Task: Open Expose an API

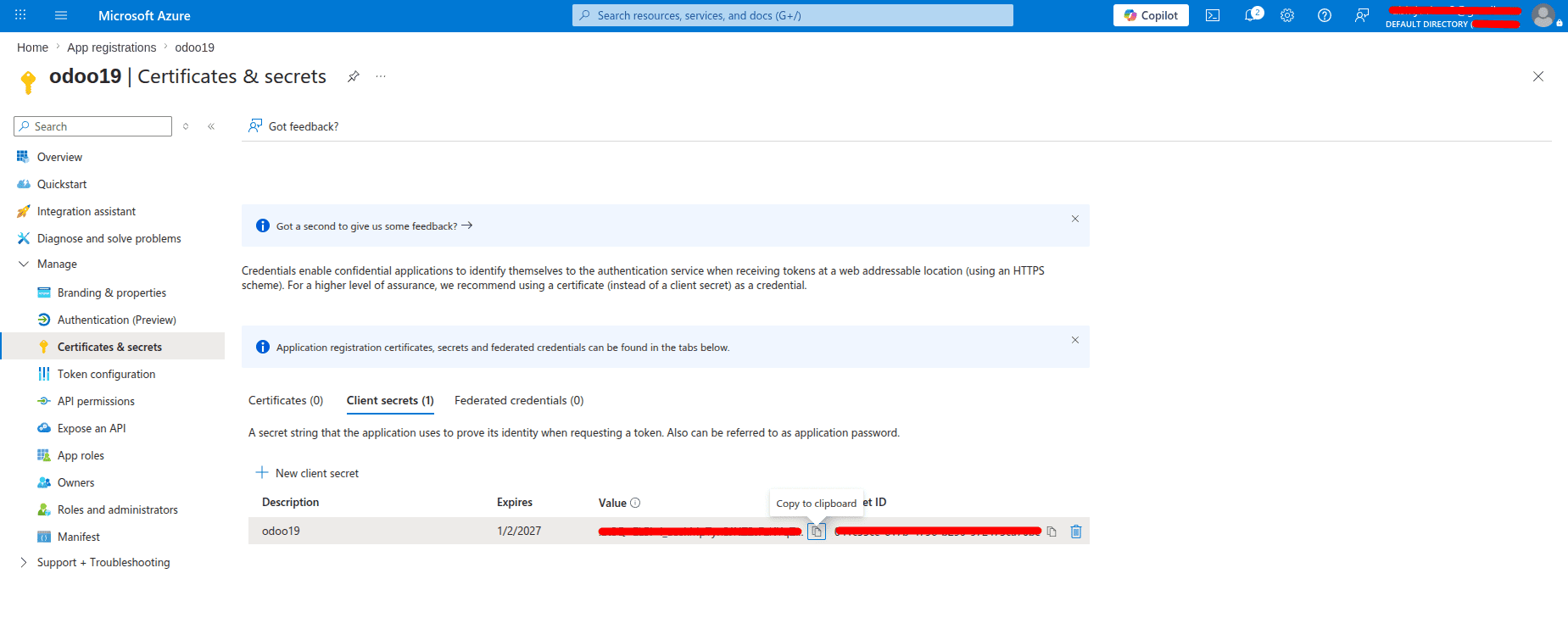Action: tap(91, 428)
